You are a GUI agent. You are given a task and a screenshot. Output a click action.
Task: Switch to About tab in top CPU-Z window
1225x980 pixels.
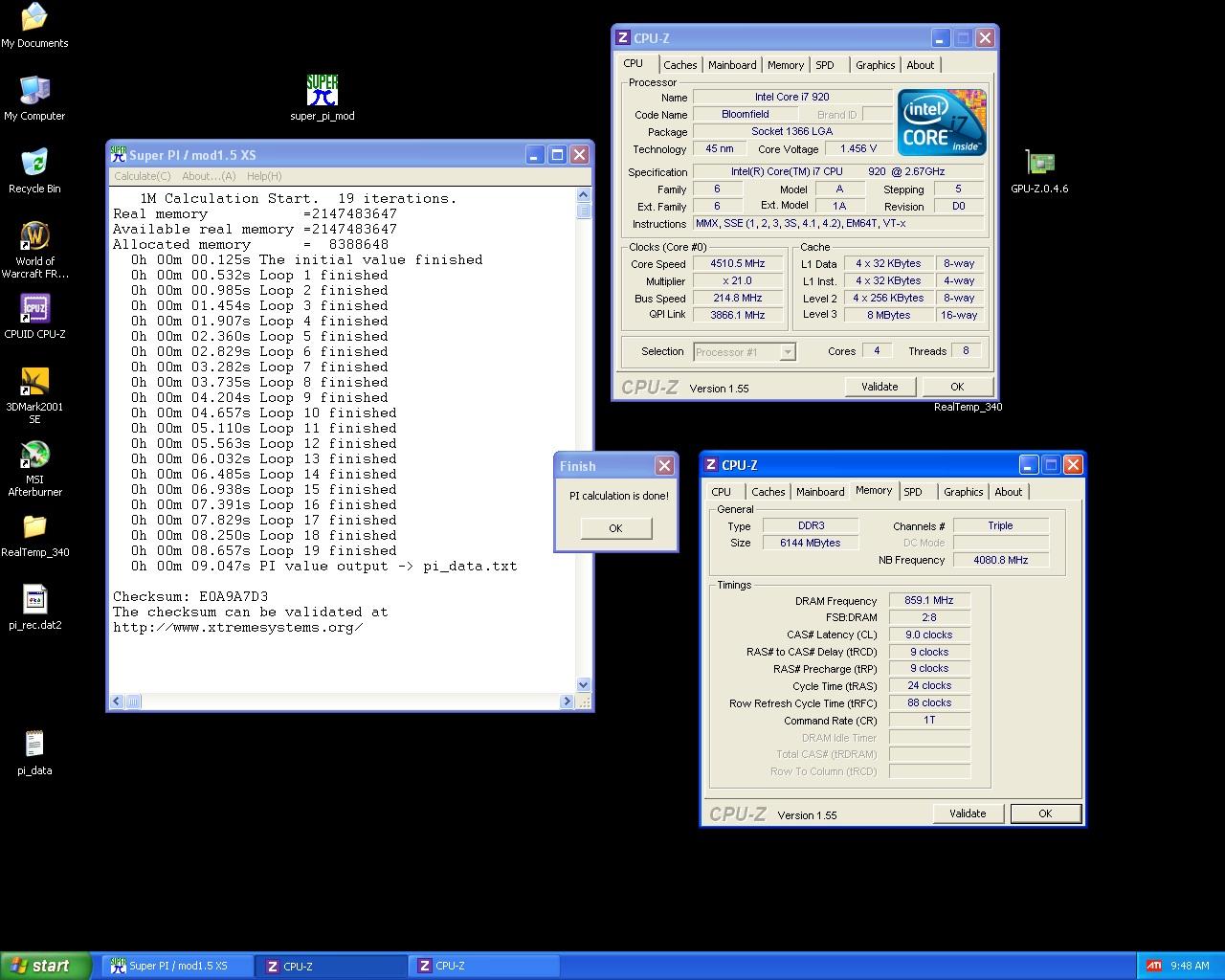tap(921, 65)
